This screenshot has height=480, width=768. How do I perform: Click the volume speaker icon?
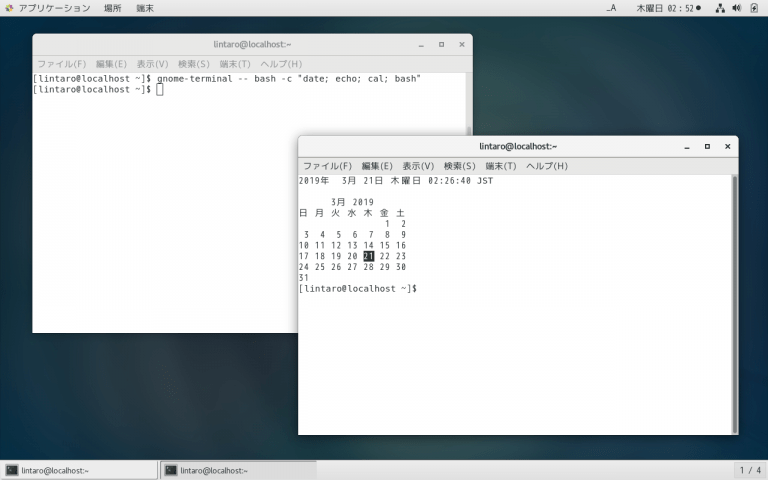click(736, 8)
